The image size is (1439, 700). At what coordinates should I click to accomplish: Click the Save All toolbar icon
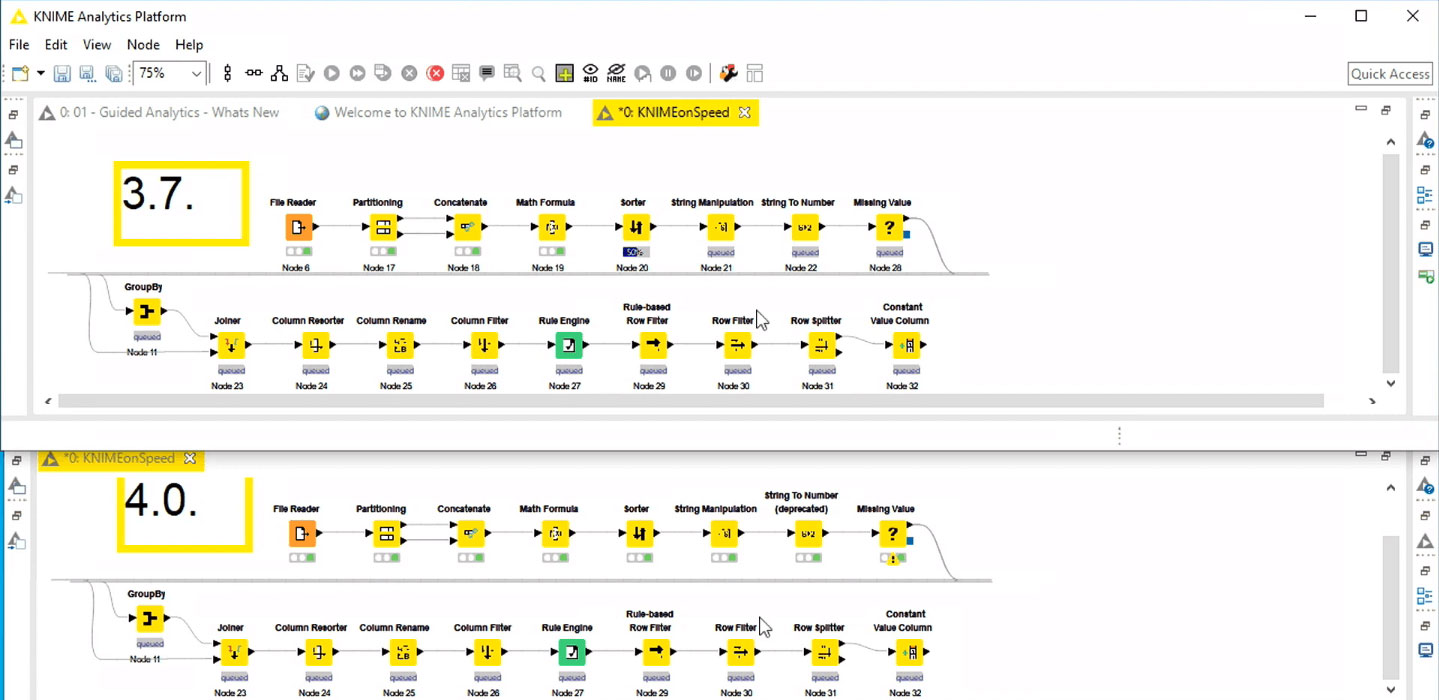pos(113,73)
